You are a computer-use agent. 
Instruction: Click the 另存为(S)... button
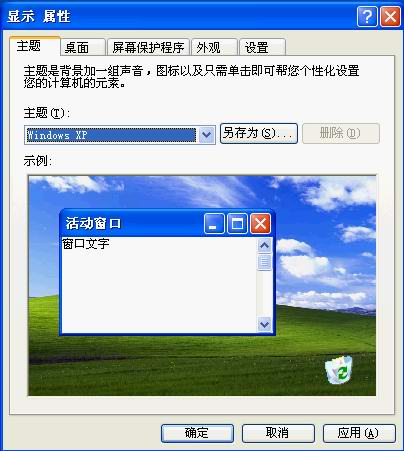click(x=259, y=134)
